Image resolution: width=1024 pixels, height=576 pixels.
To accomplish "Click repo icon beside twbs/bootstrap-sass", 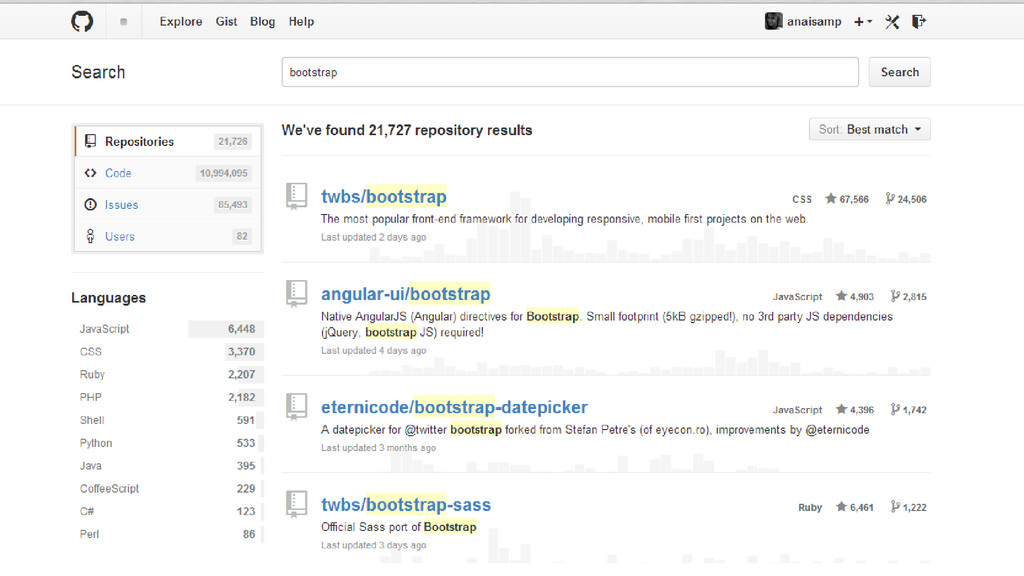I will coord(296,504).
